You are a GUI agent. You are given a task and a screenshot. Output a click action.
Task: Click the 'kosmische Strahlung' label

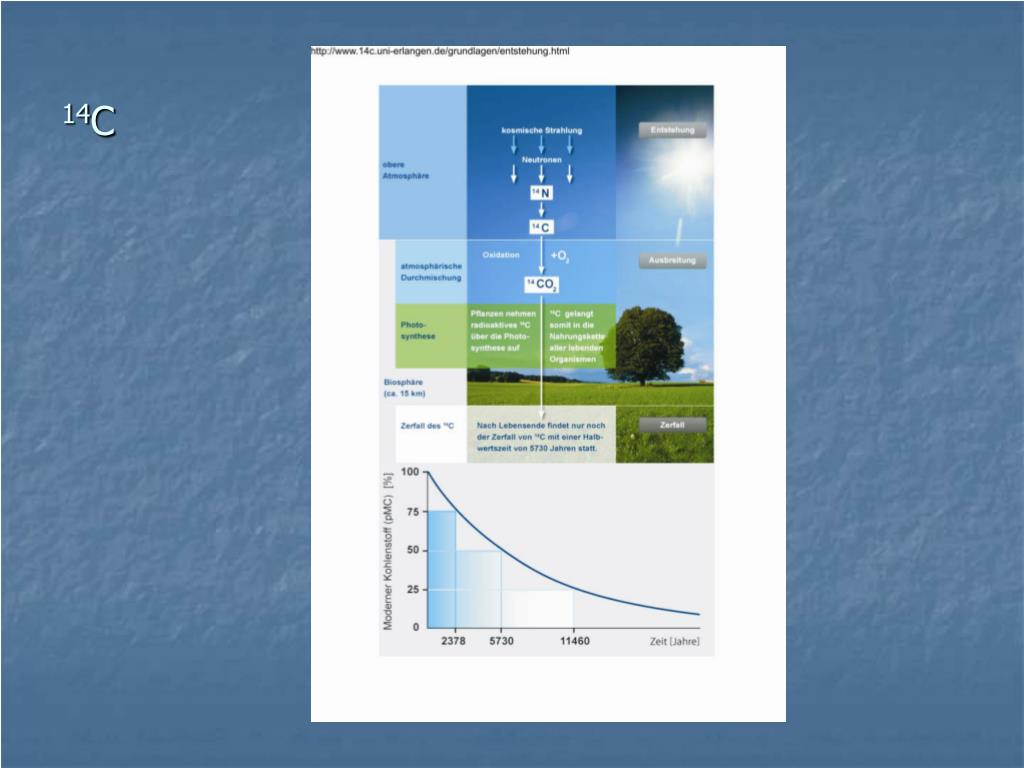541,130
